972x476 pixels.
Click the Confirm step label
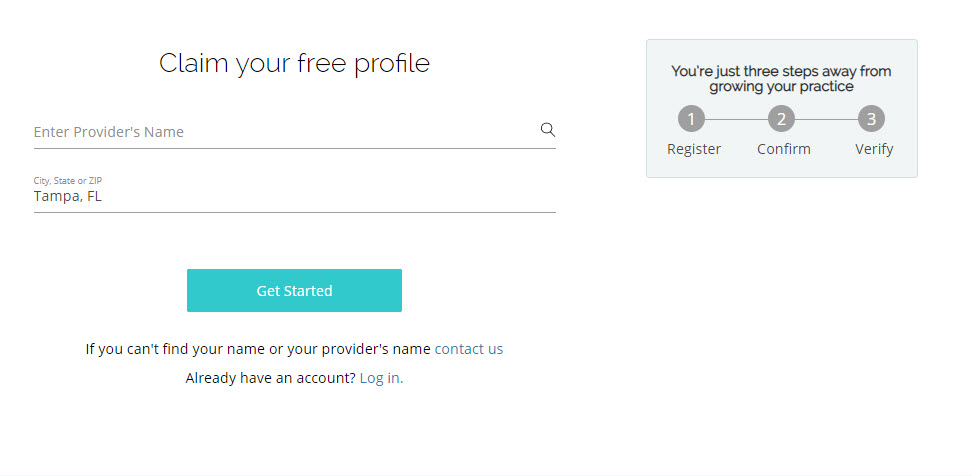(x=784, y=149)
